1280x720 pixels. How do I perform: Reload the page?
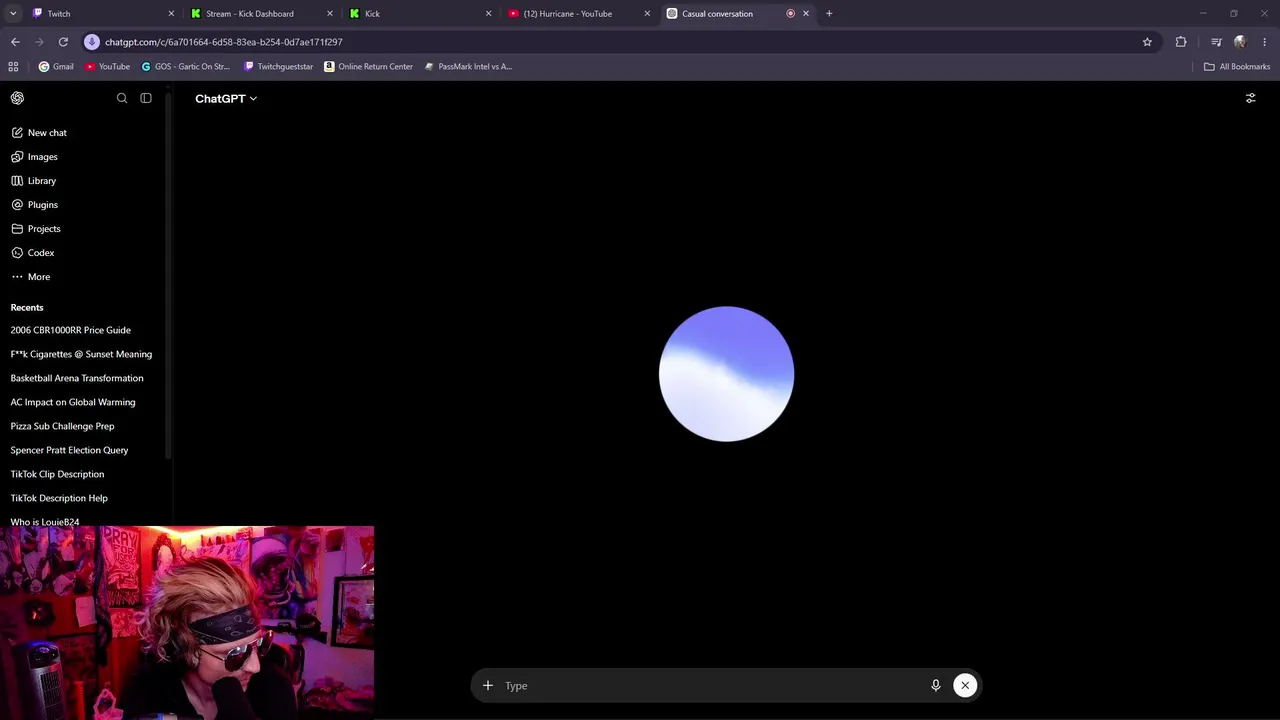pyautogui.click(x=63, y=42)
